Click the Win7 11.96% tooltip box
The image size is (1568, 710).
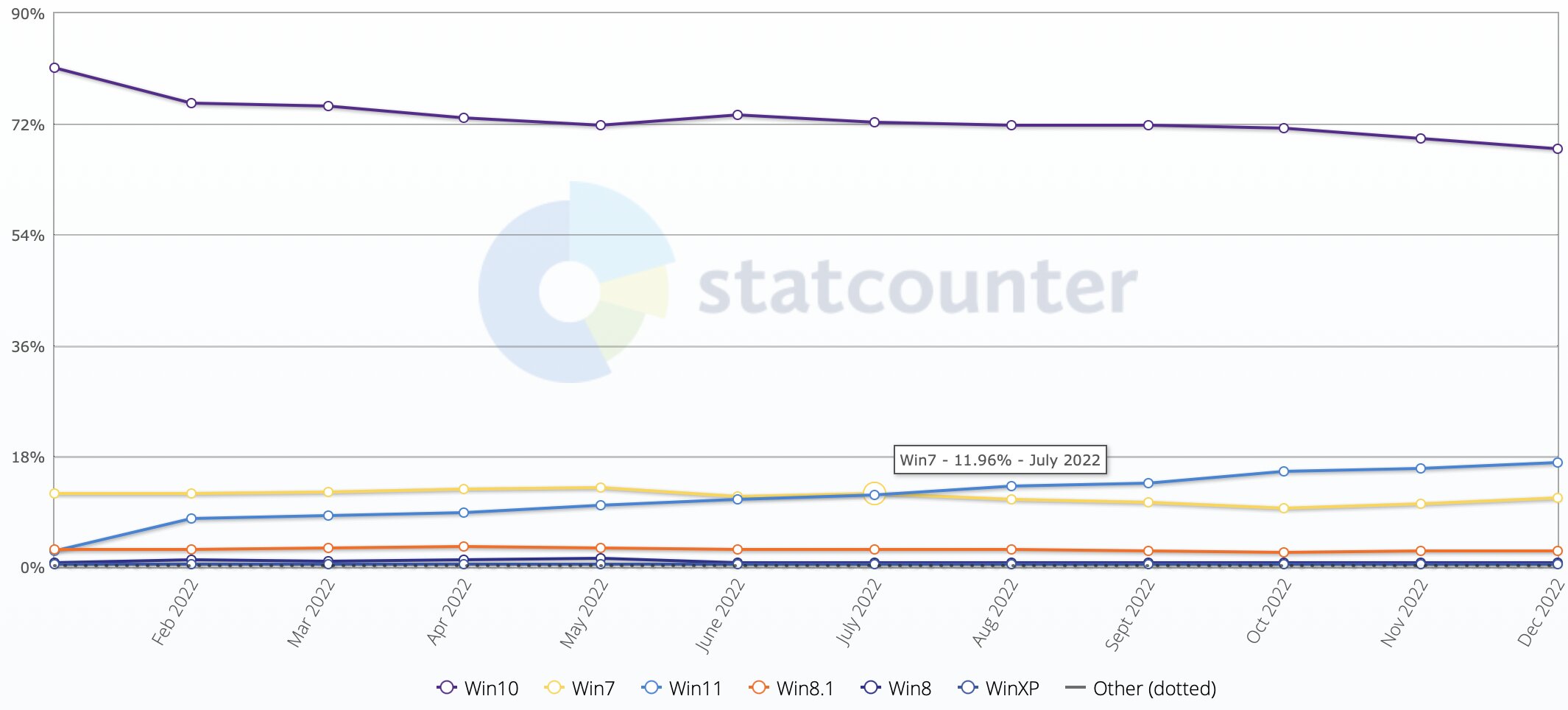tap(1000, 460)
